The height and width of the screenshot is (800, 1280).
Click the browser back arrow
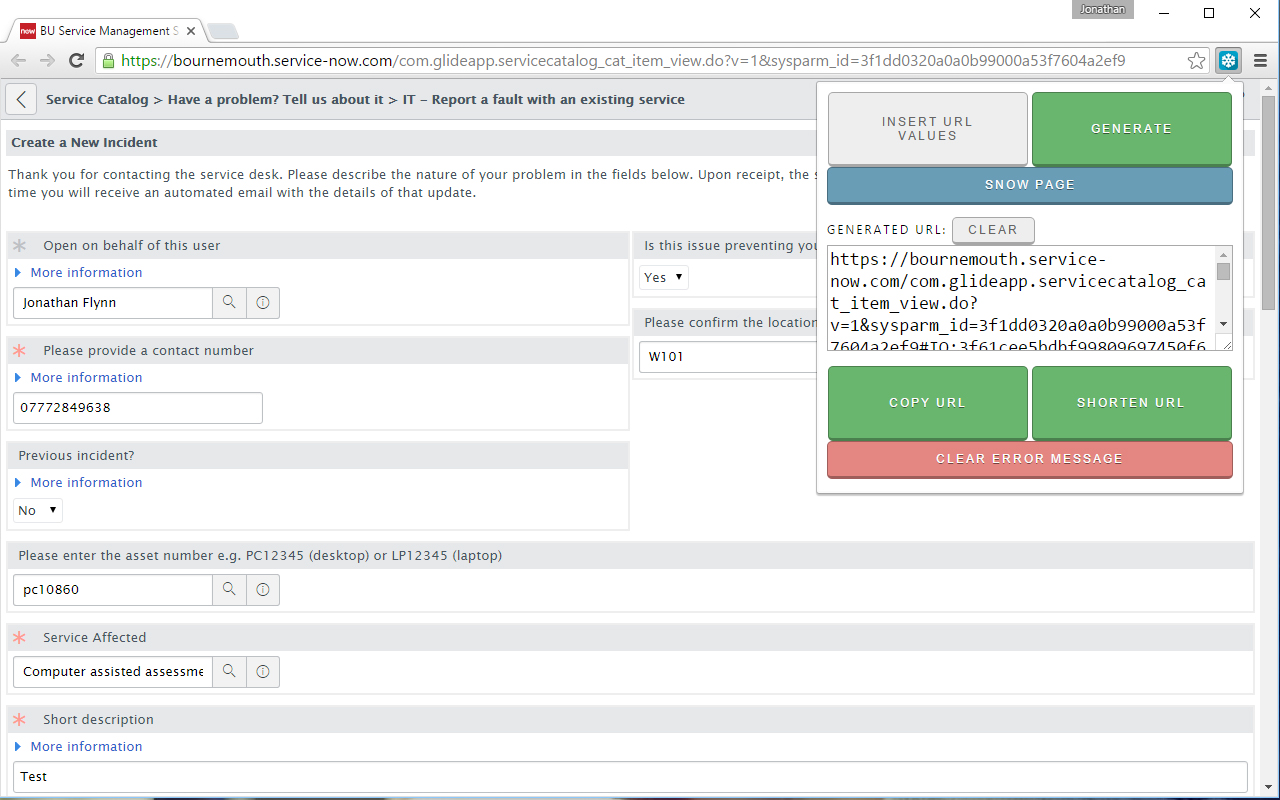click(x=18, y=61)
